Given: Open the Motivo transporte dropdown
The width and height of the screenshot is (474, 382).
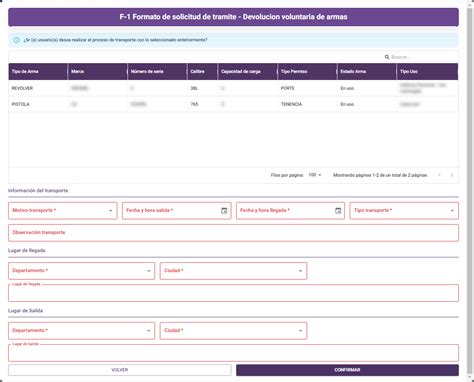Looking at the screenshot, I should [x=63, y=211].
